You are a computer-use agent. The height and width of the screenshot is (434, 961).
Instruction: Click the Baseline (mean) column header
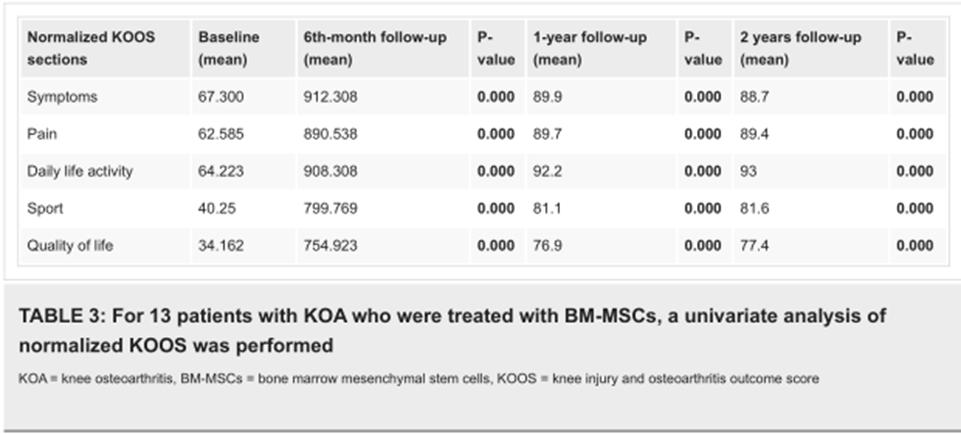coord(229,48)
